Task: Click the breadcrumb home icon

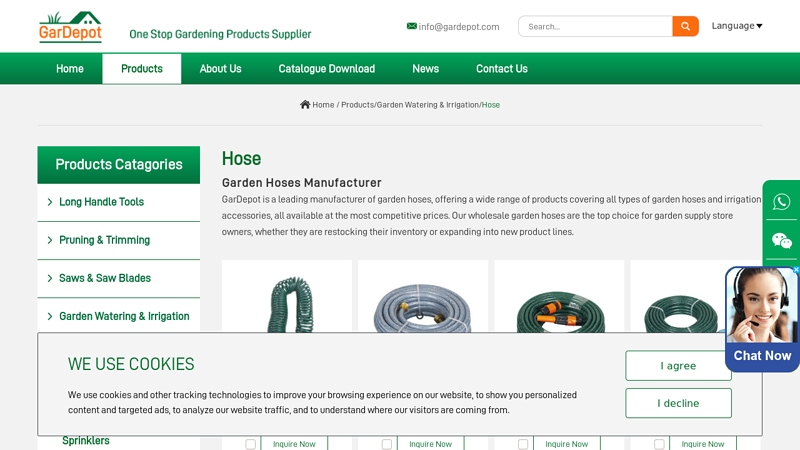Action: (x=305, y=105)
